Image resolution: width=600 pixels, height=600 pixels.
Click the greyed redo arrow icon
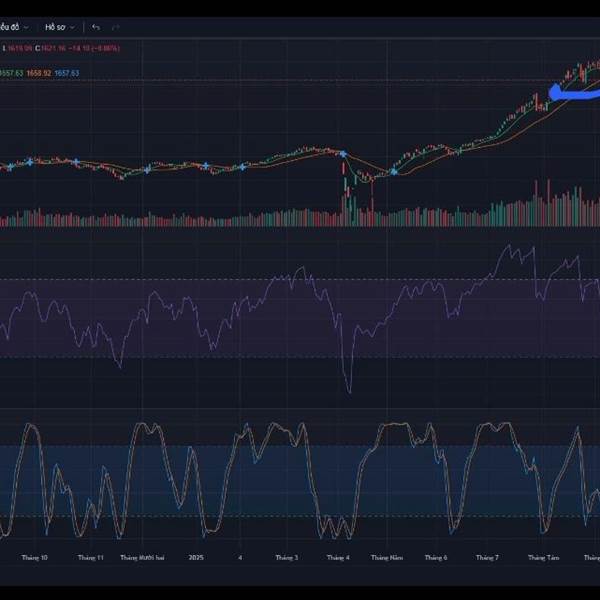click(116, 27)
